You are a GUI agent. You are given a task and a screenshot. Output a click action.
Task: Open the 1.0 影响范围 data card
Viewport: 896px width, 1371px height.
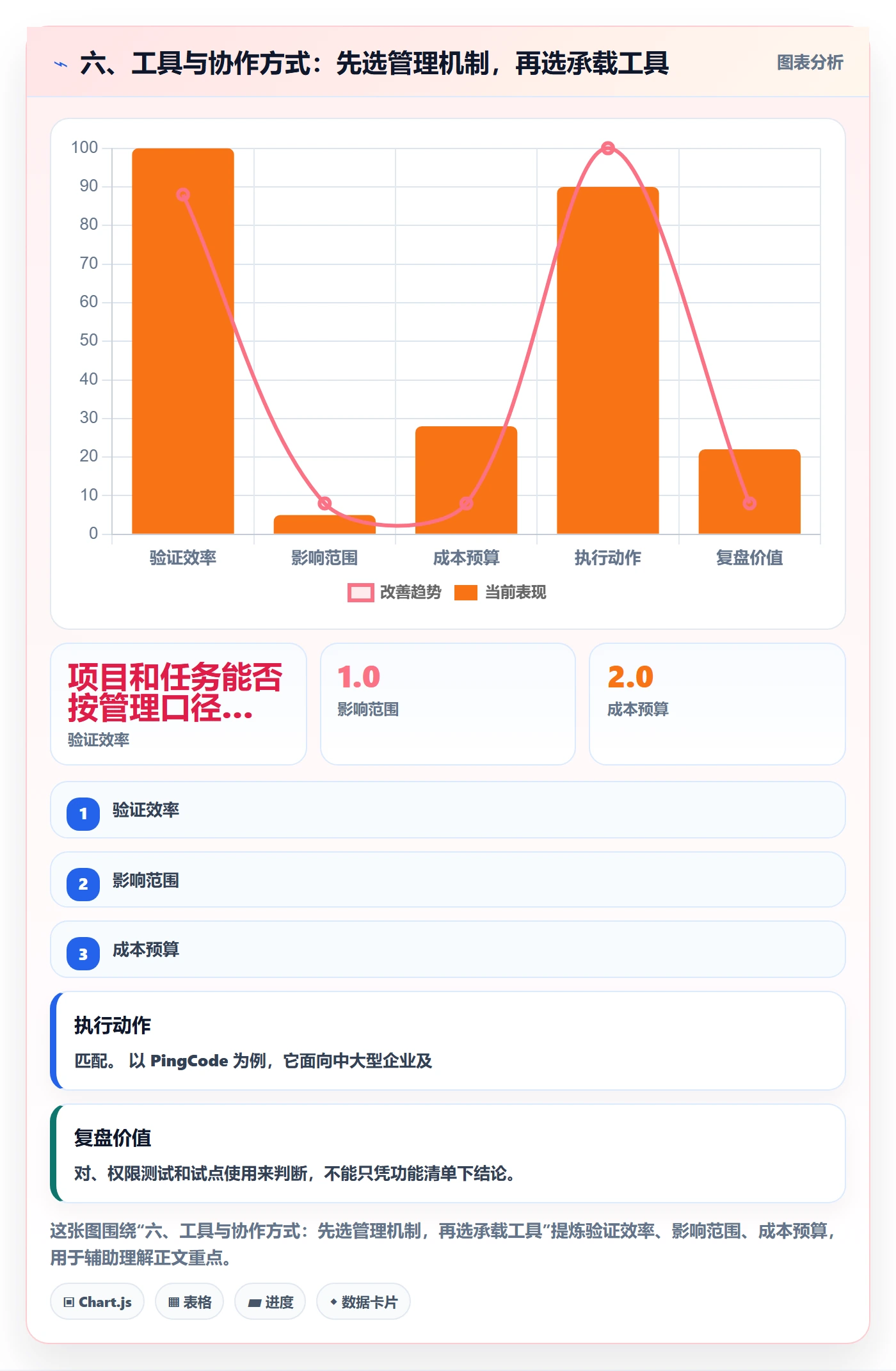tap(448, 704)
